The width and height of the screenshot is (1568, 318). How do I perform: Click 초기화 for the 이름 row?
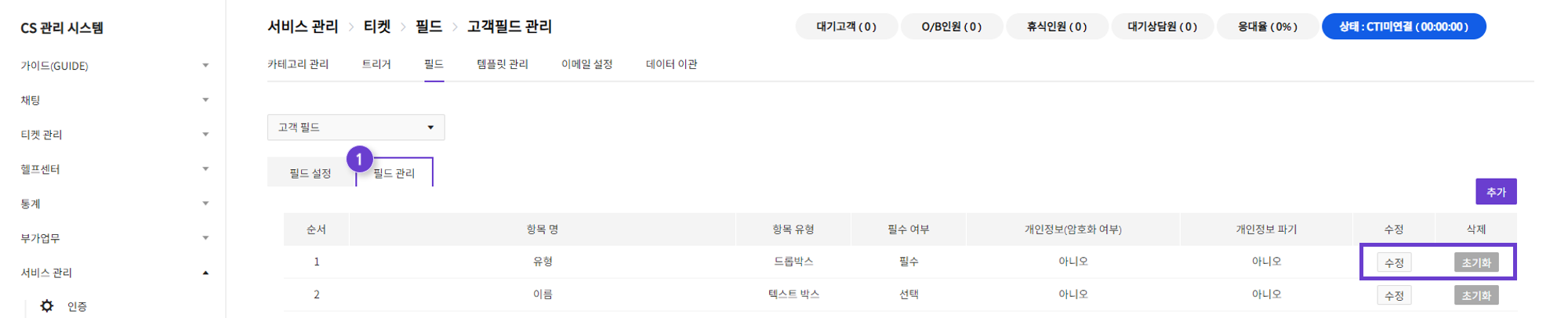tap(1476, 295)
